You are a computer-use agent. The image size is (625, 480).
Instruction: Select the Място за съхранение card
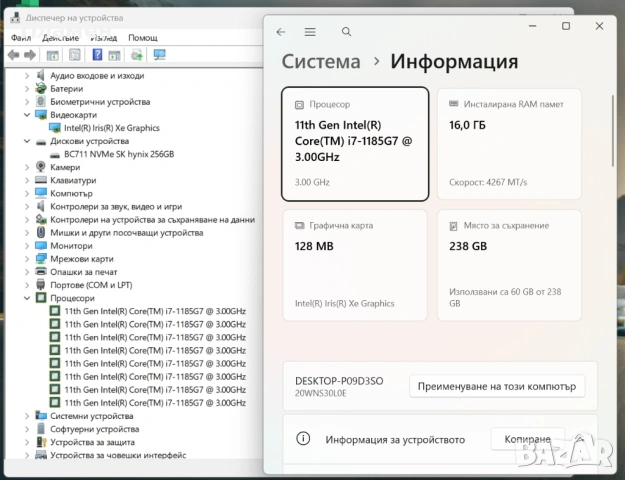pos(509,265)
